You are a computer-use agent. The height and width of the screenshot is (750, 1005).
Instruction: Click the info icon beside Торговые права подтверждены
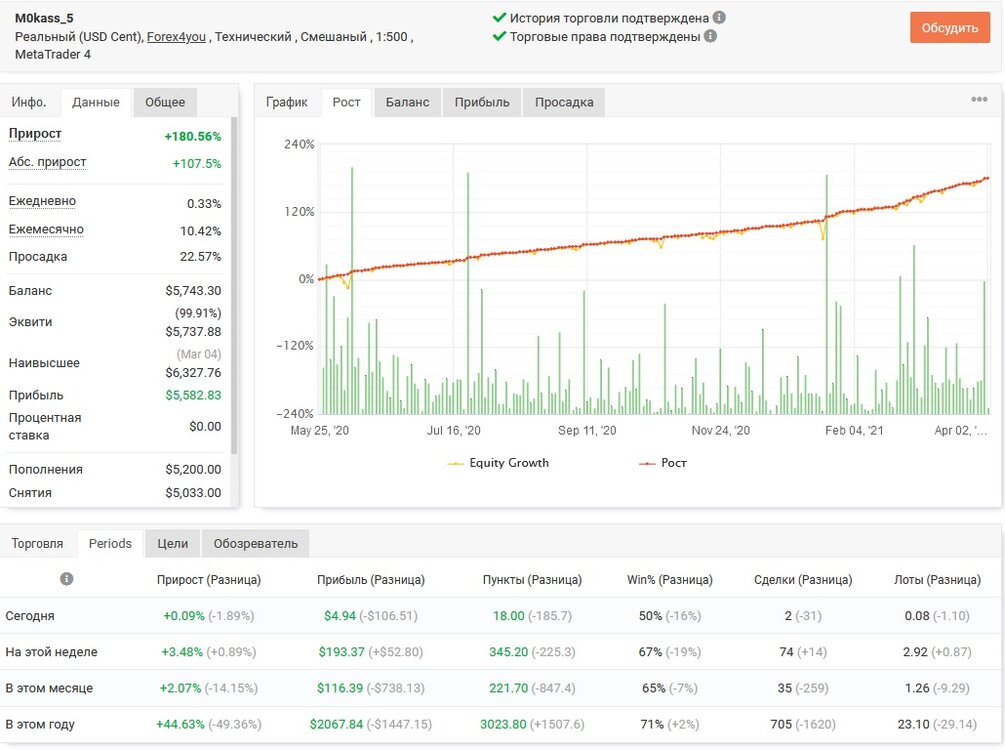[710, 36]
